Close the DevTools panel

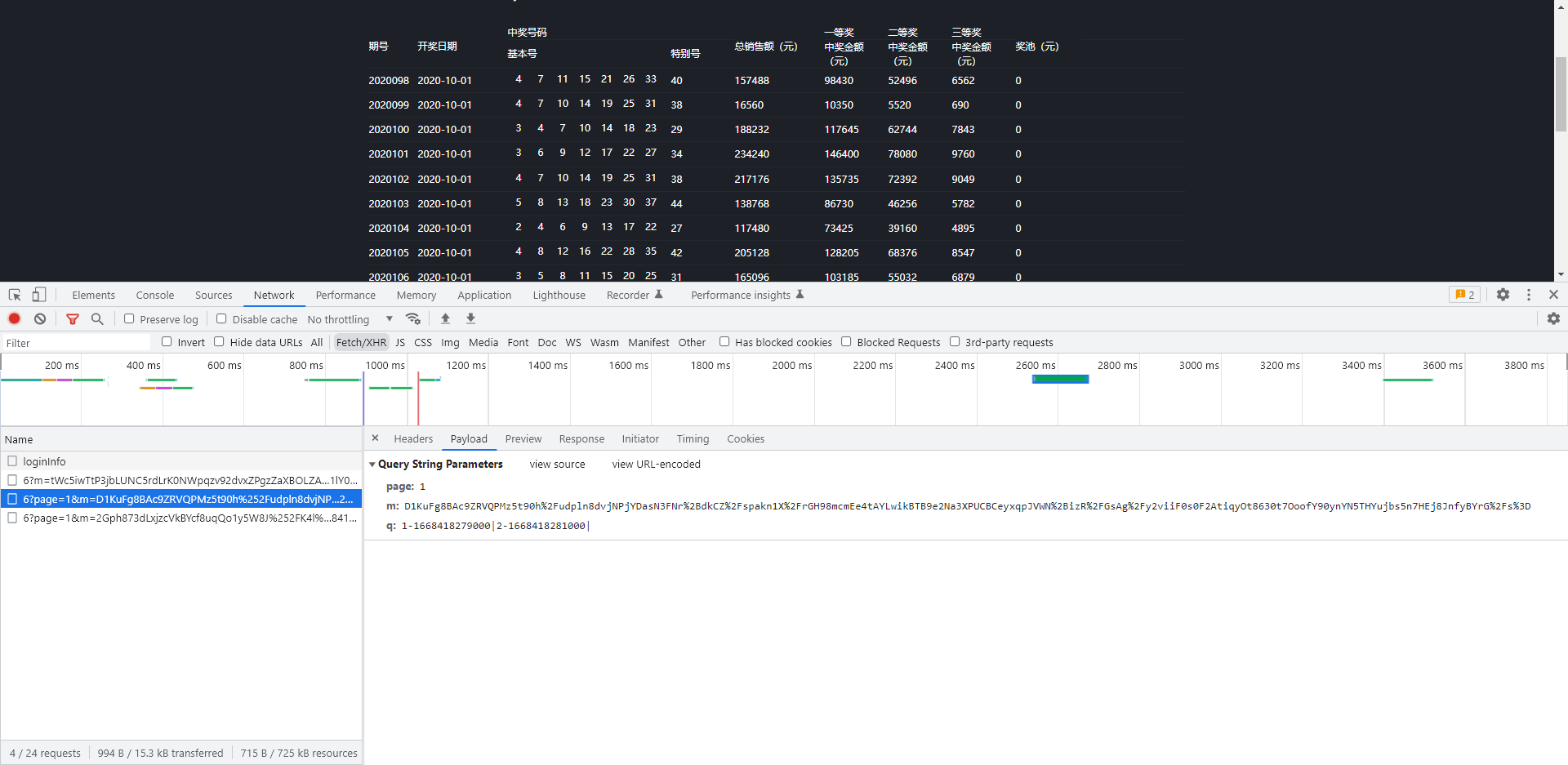point(1553,295)
